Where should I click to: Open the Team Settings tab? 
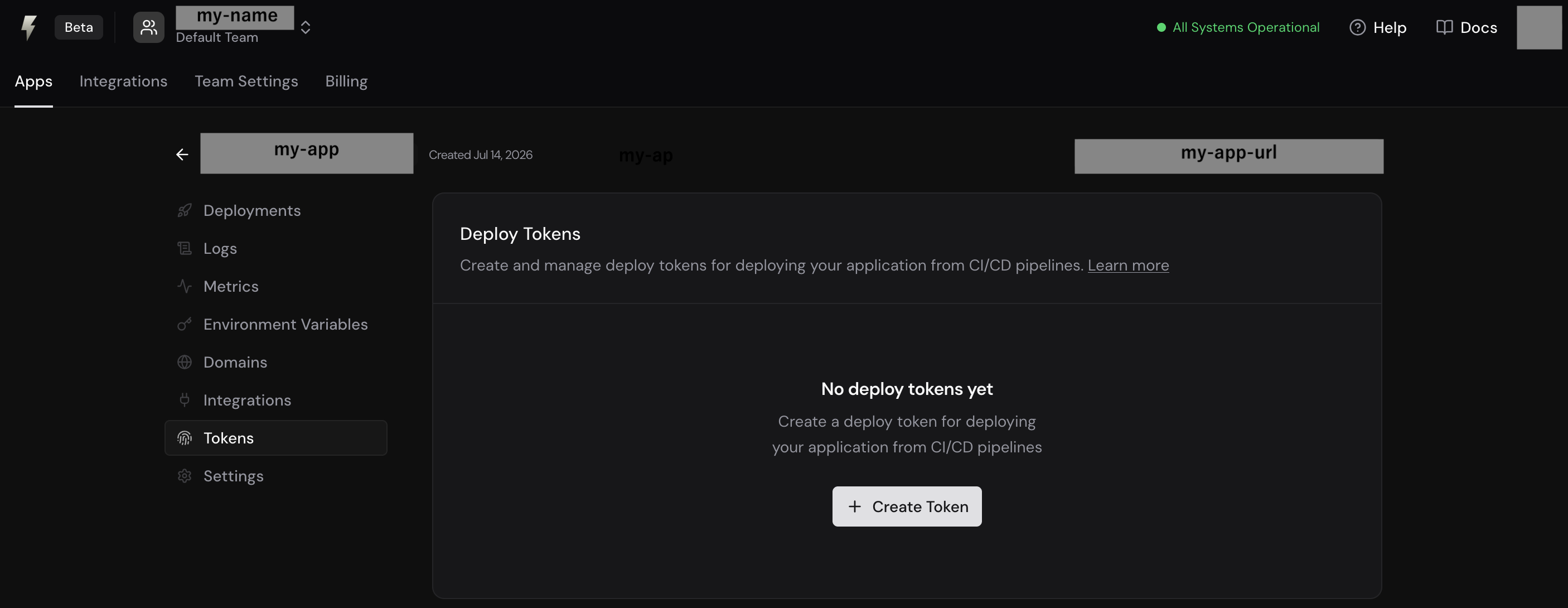pyautogui.click(x=246, y=81)
